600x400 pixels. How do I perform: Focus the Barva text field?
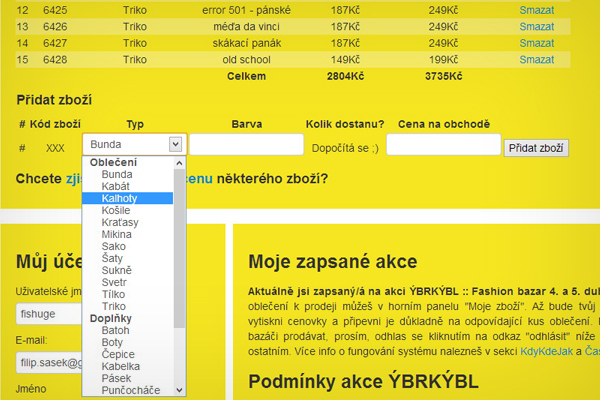click(x=246, y=145)
